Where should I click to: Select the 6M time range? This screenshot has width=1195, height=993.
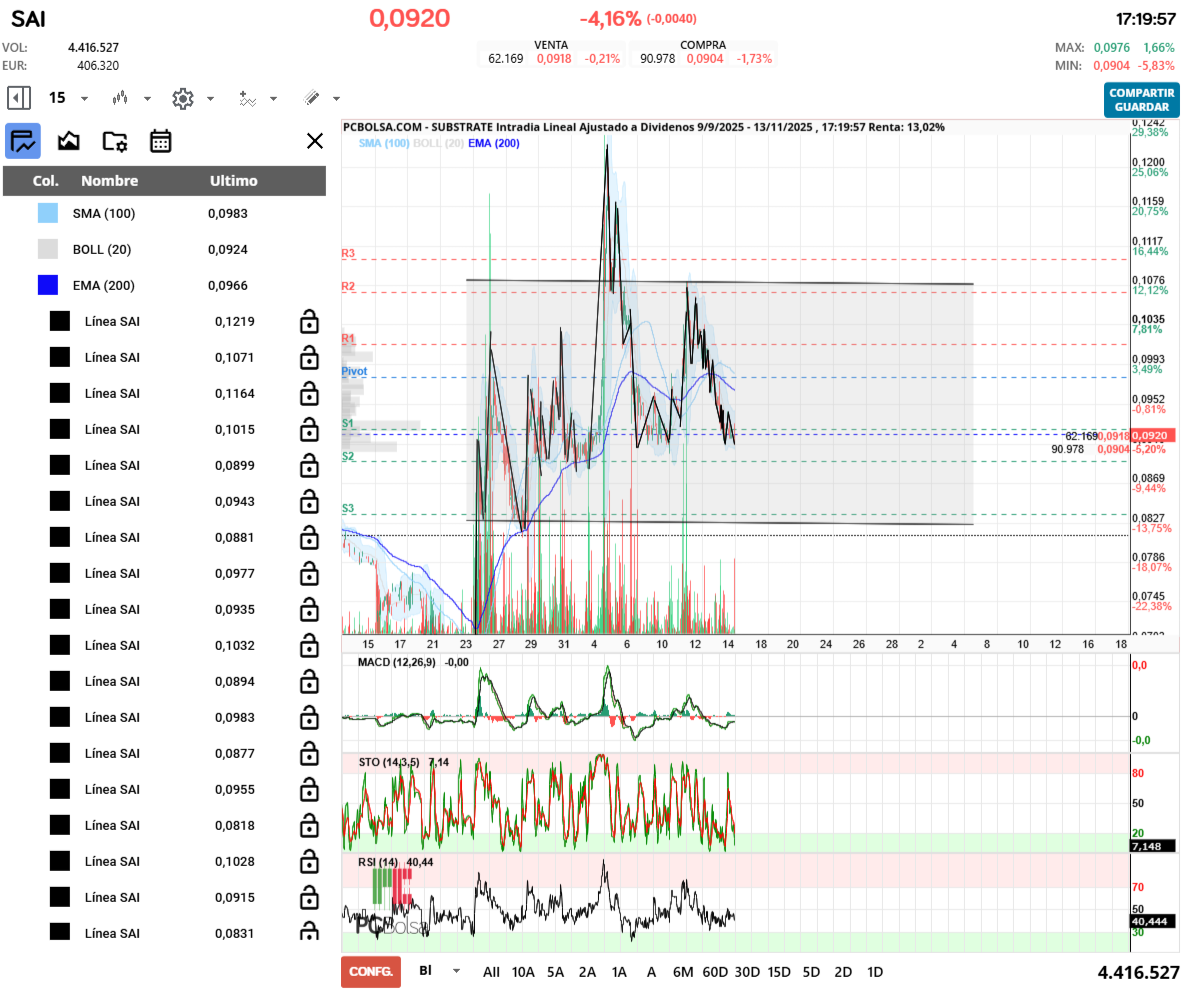pyautogui.click(x=683, y=971)
